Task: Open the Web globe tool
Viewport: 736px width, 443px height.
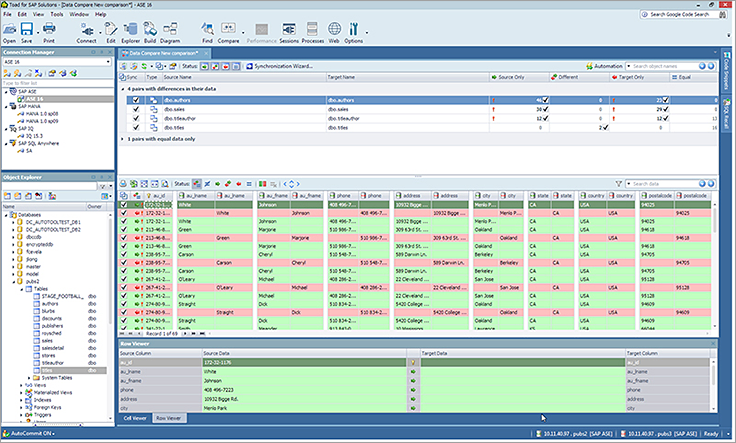Action: [x=334, y=33]
